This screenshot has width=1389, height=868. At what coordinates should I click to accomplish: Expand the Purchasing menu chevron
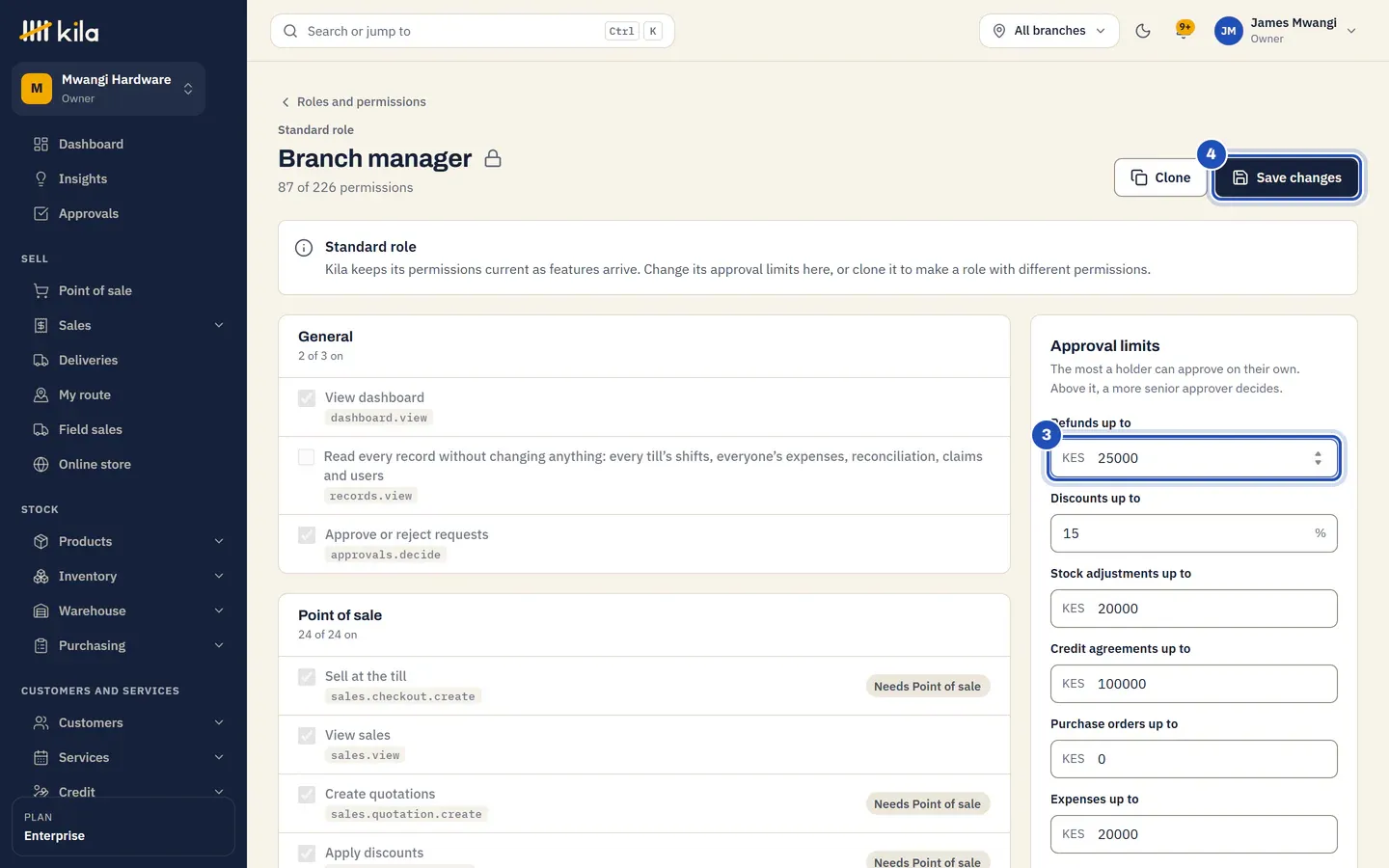click(219, 645)
